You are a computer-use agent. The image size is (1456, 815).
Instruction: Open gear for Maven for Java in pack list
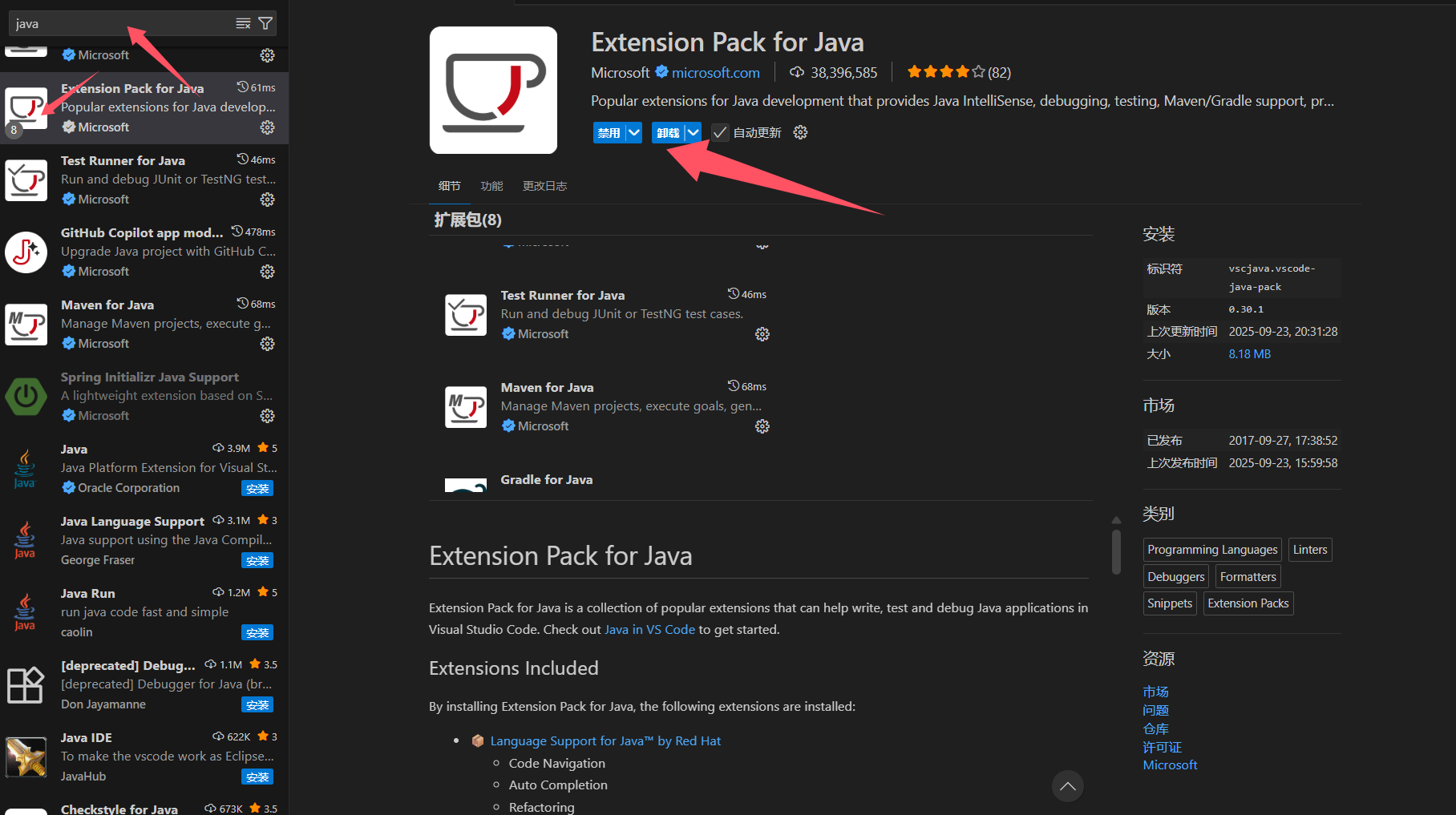tap(762, 426)
